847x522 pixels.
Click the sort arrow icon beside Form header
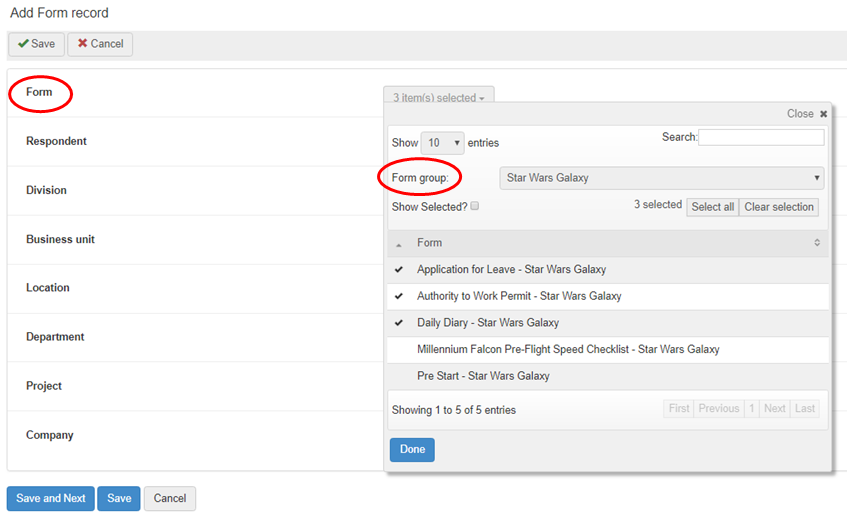point(816,243)
